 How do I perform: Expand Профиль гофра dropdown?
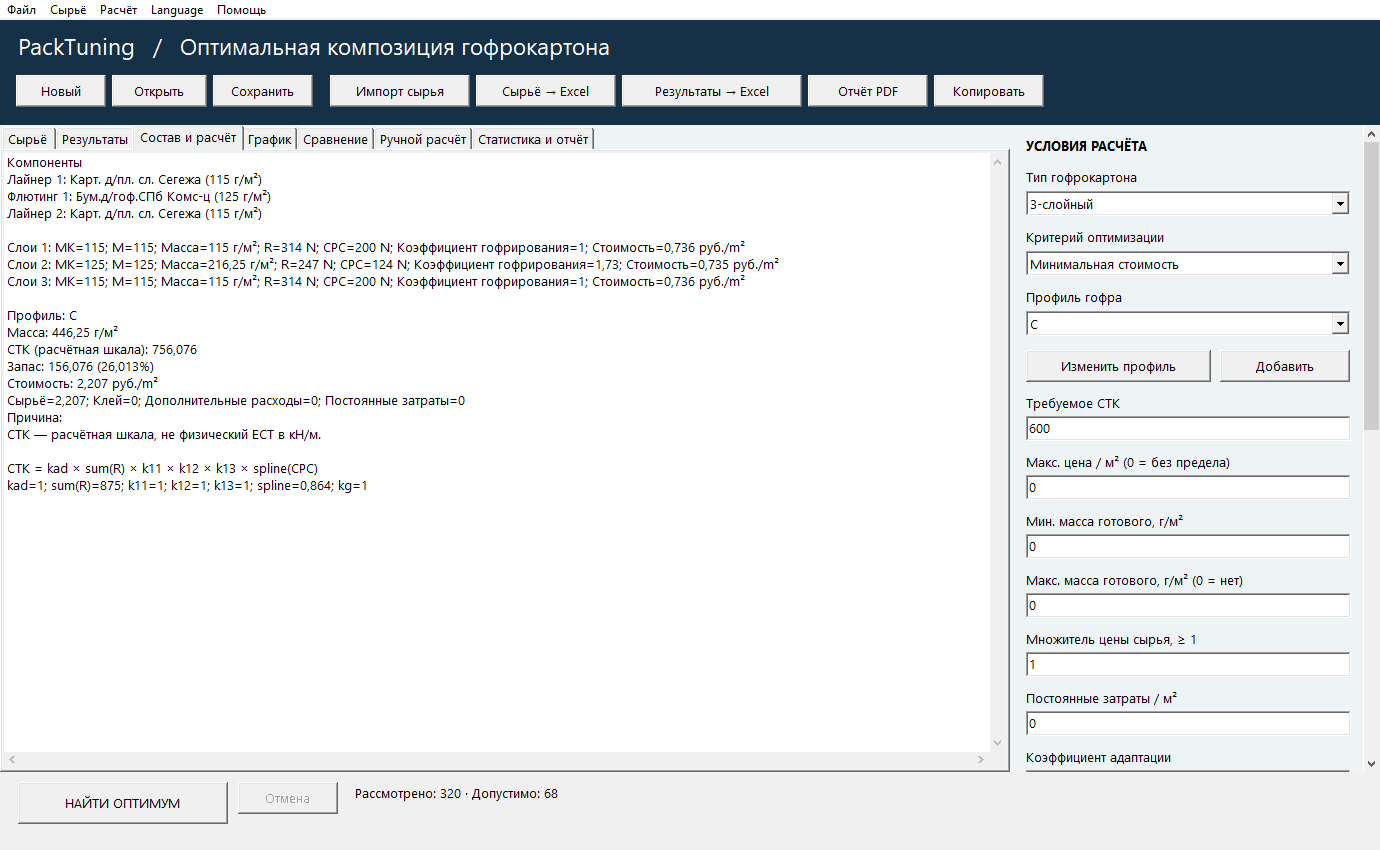(1187, 324)
